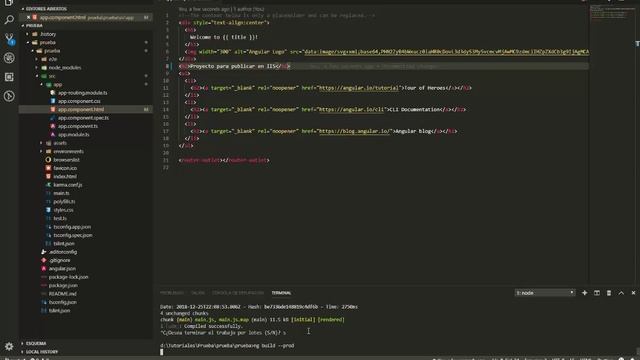The image size is (640, 360).
Task: Open the Search view in the activity bar
Action: [x=9, y=20]
